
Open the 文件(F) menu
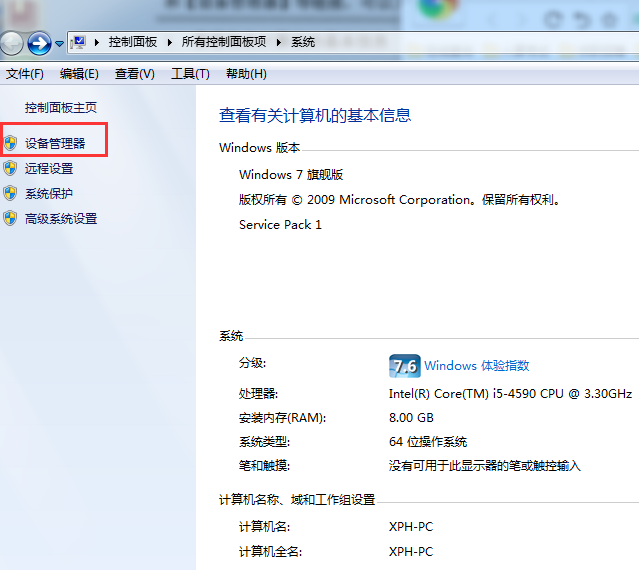(25, 74)
